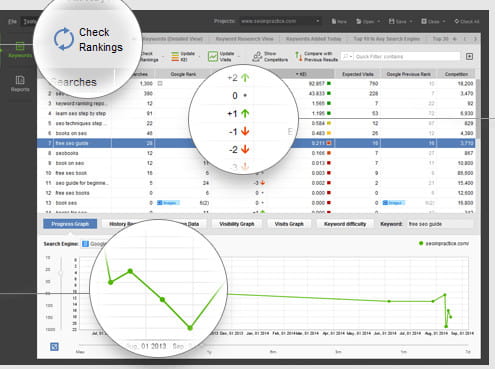Click the Keyword field showing free seo guide
The height and width of the screenshot is (369, 495).
pyautogui.click(x=440, y=224)
